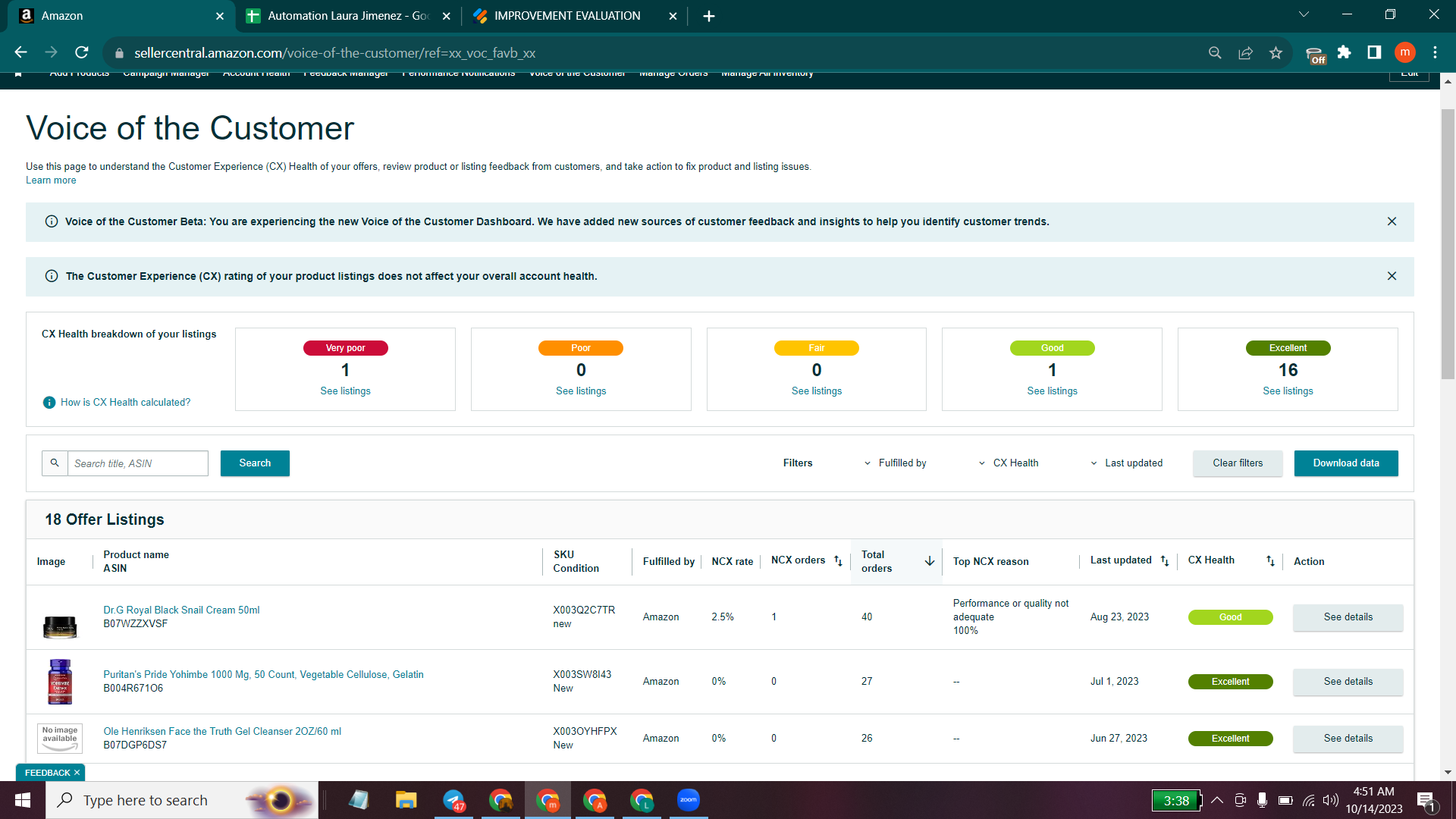Open the Learn more link
This screenshot has height=819, width=1456.
pos(51,180)
